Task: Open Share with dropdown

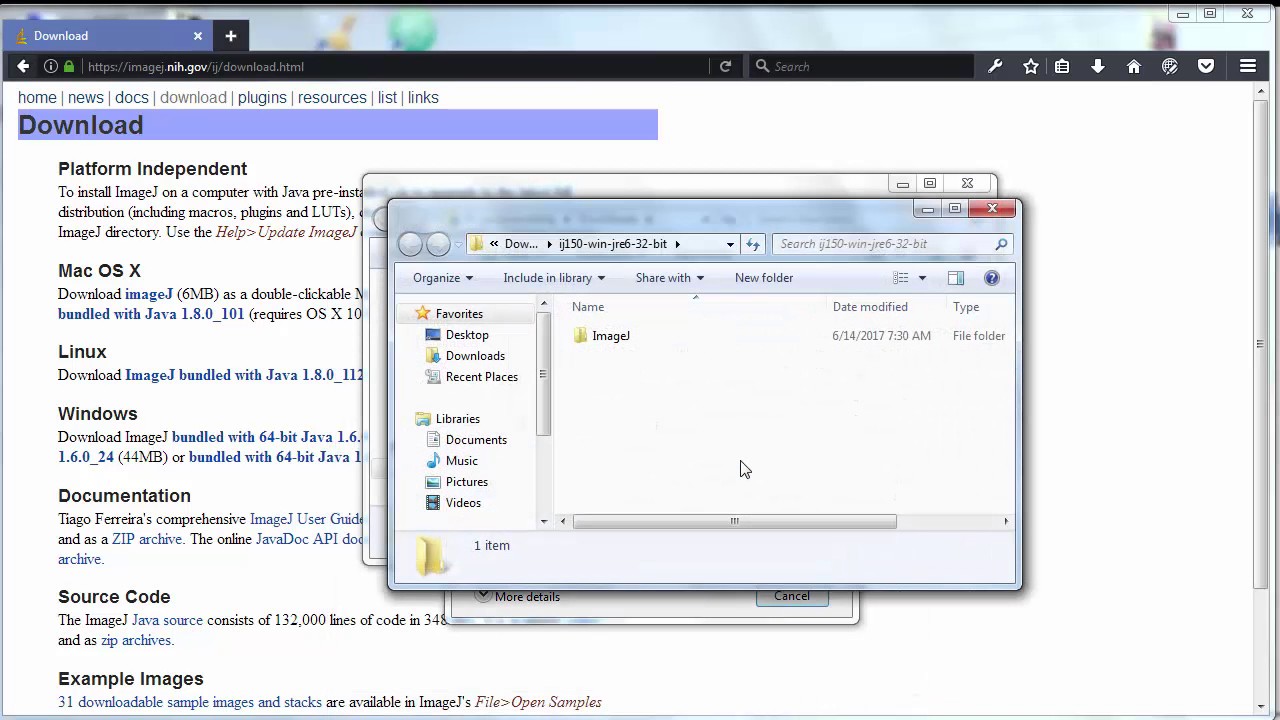Action: coord(670,278)
